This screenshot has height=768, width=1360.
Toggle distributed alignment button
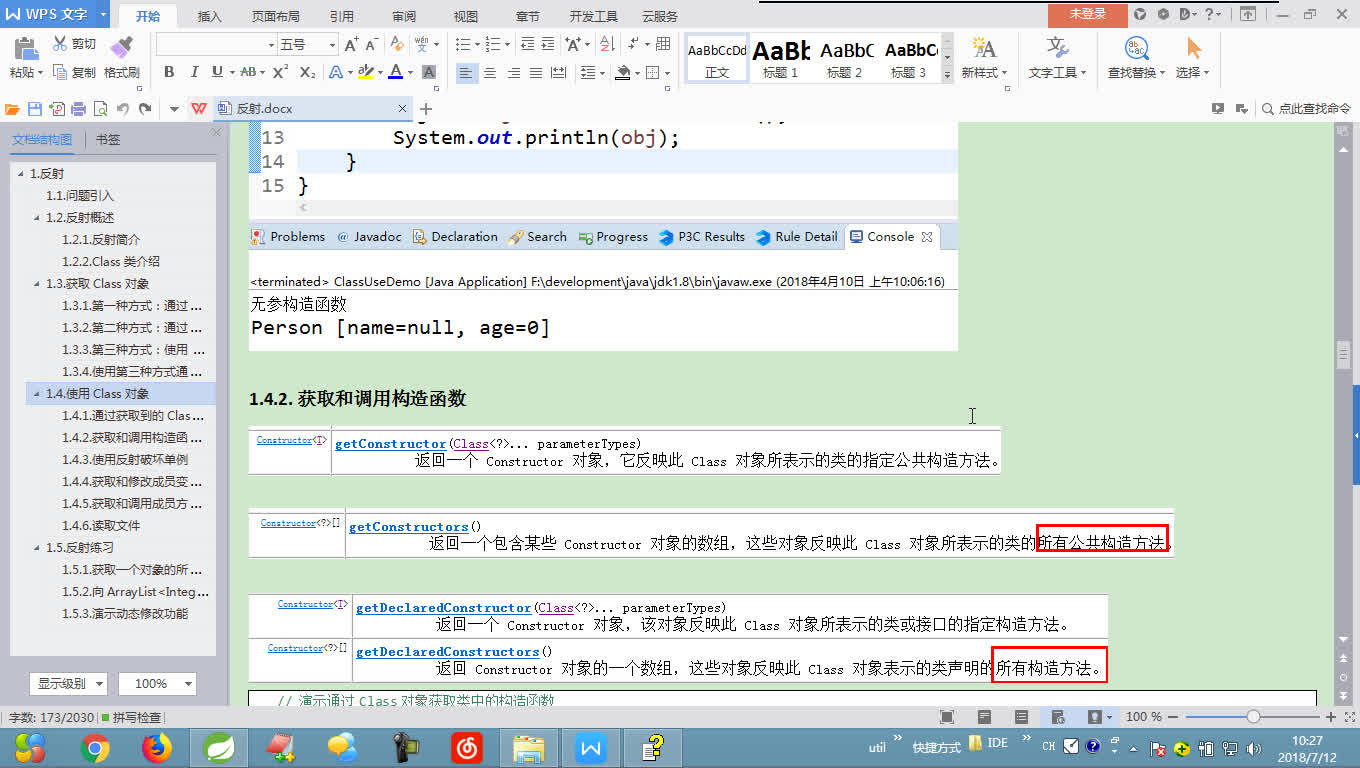[x=559, y=73]
